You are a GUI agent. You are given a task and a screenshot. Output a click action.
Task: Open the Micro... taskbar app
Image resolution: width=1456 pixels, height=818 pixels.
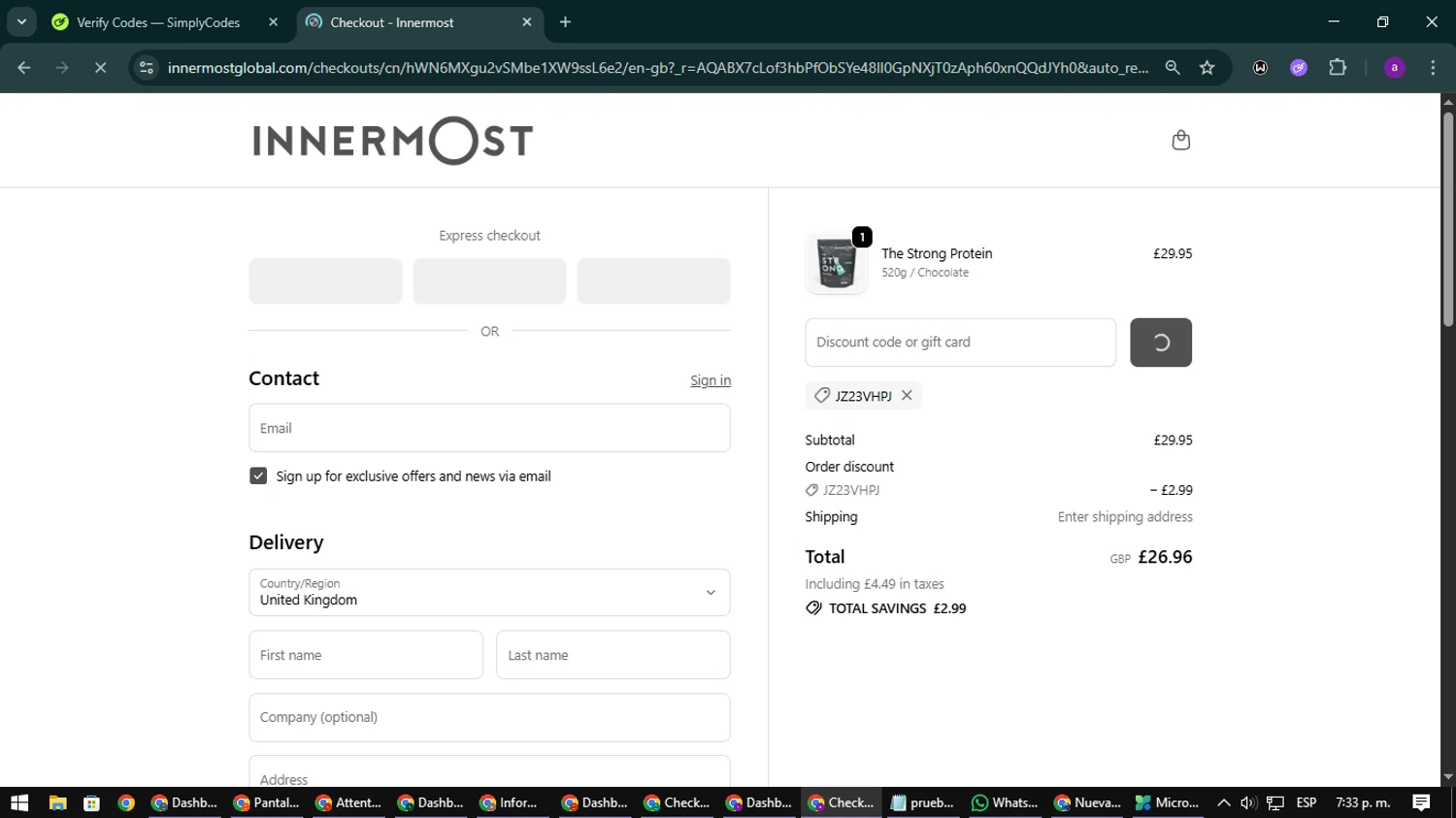pyautogui.click(x=1168, y=802)
